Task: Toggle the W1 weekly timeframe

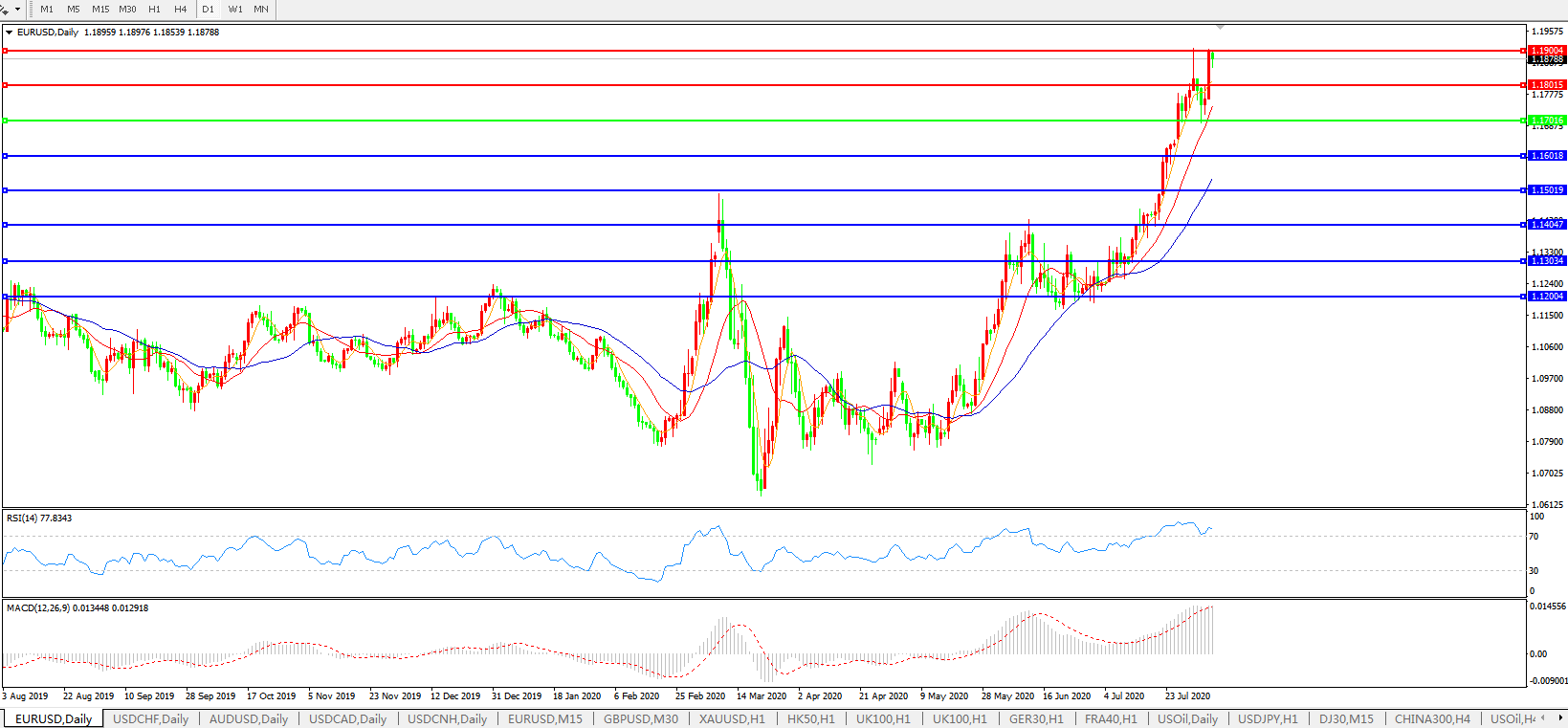Action: click(x=235, y=10)
